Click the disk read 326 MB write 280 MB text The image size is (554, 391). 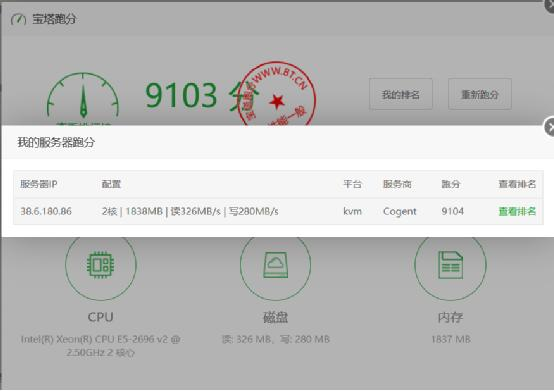click(x=276, y=339)
